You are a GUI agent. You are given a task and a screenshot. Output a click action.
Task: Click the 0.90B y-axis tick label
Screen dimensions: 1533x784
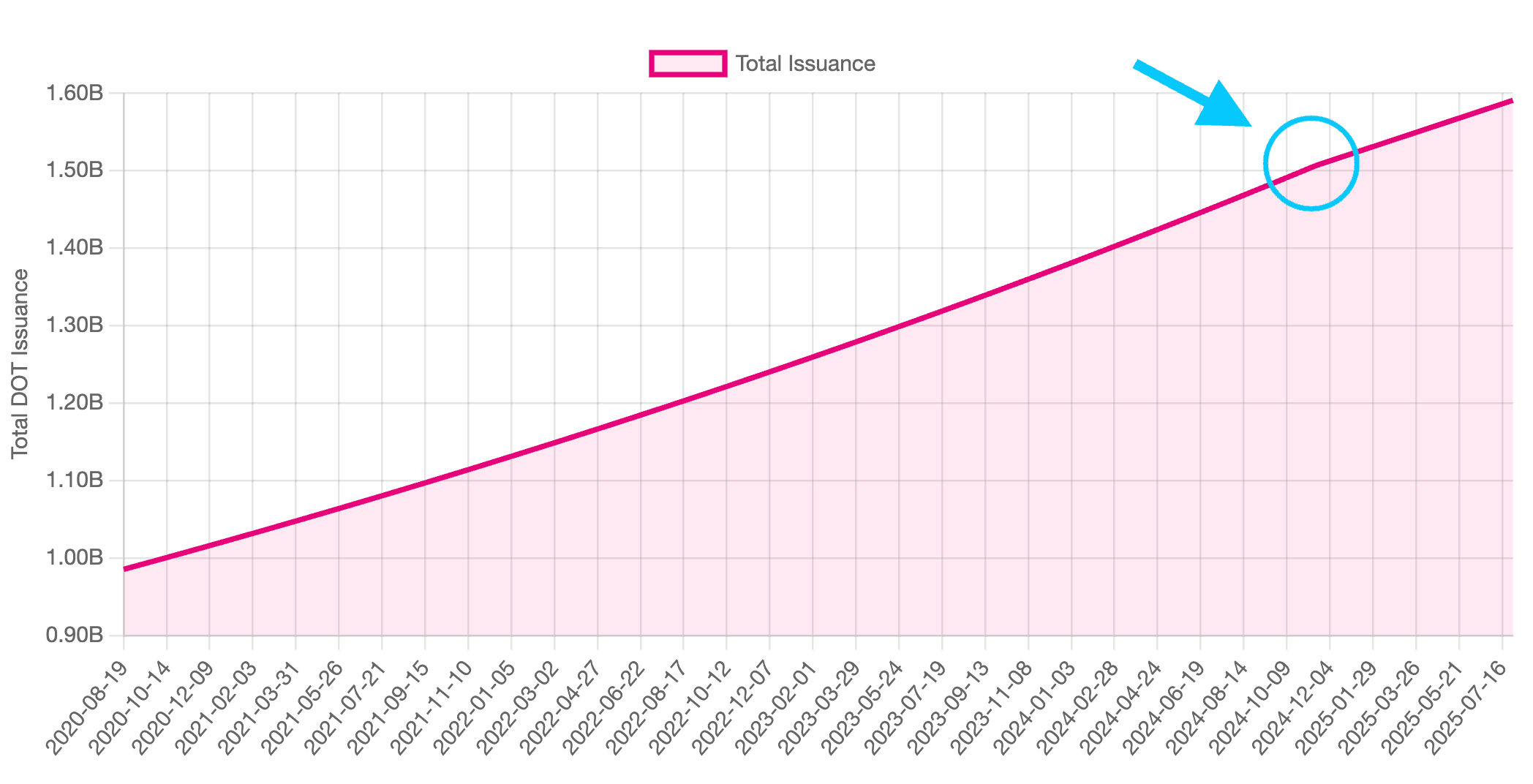pos(75,636)
